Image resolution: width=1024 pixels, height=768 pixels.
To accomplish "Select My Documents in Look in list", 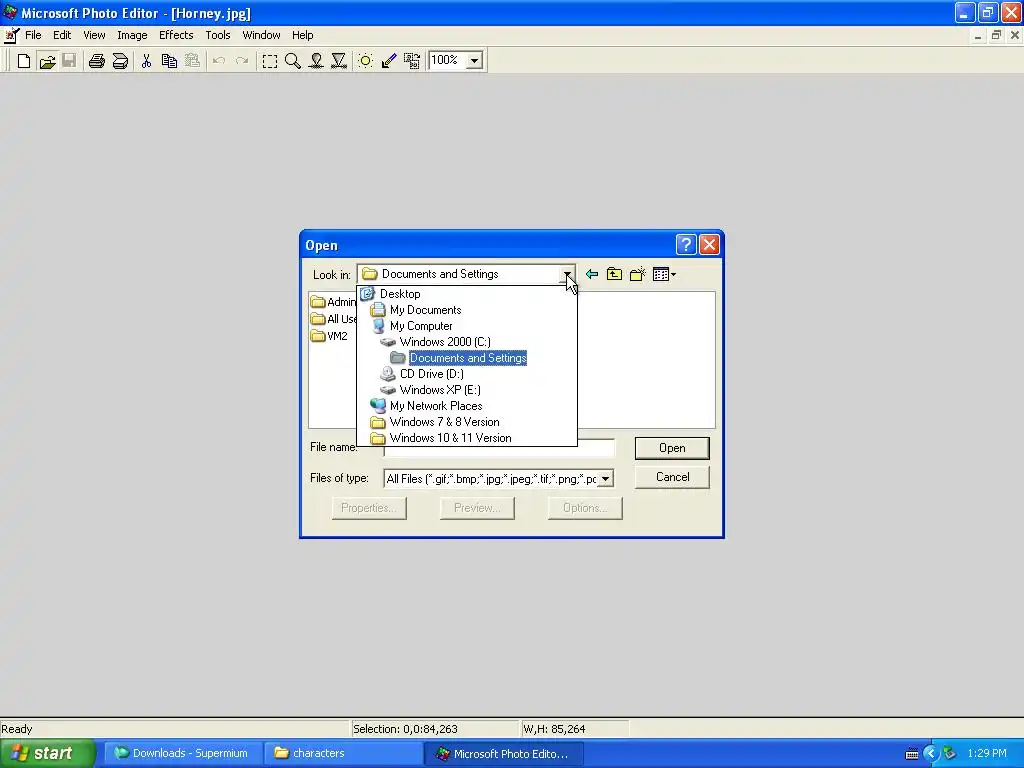I will click(x=466, y=310).
